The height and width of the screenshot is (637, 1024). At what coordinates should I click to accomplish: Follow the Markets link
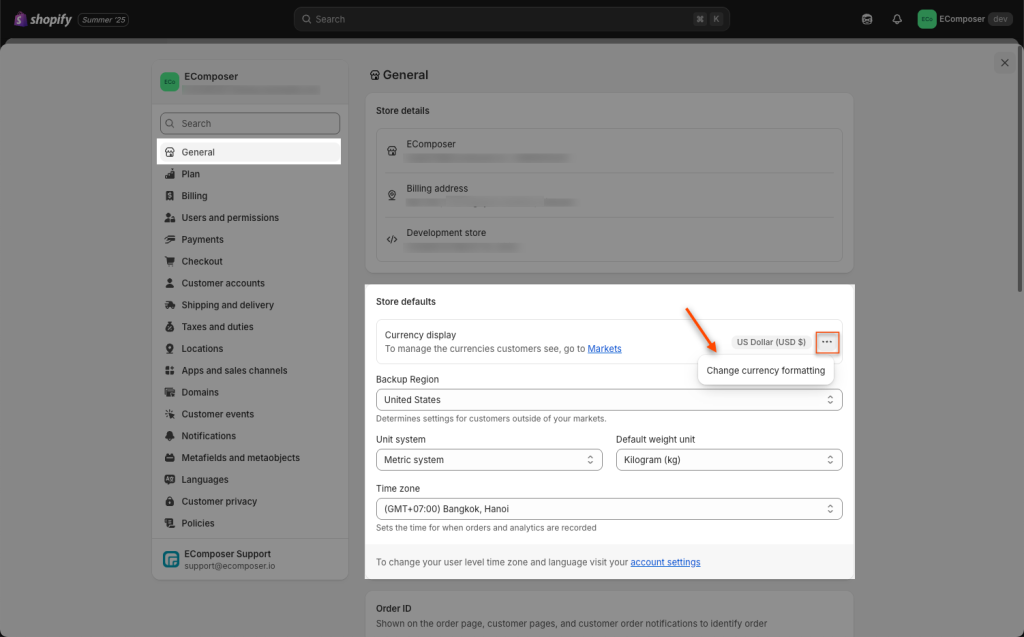point(604,349)
